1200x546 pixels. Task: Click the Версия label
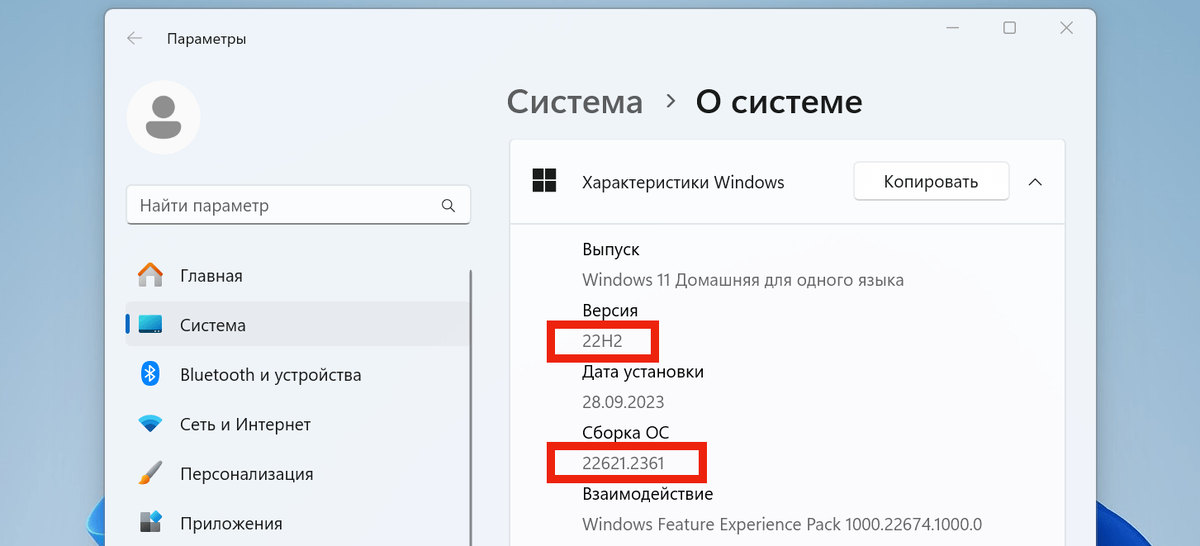[610, 310]
